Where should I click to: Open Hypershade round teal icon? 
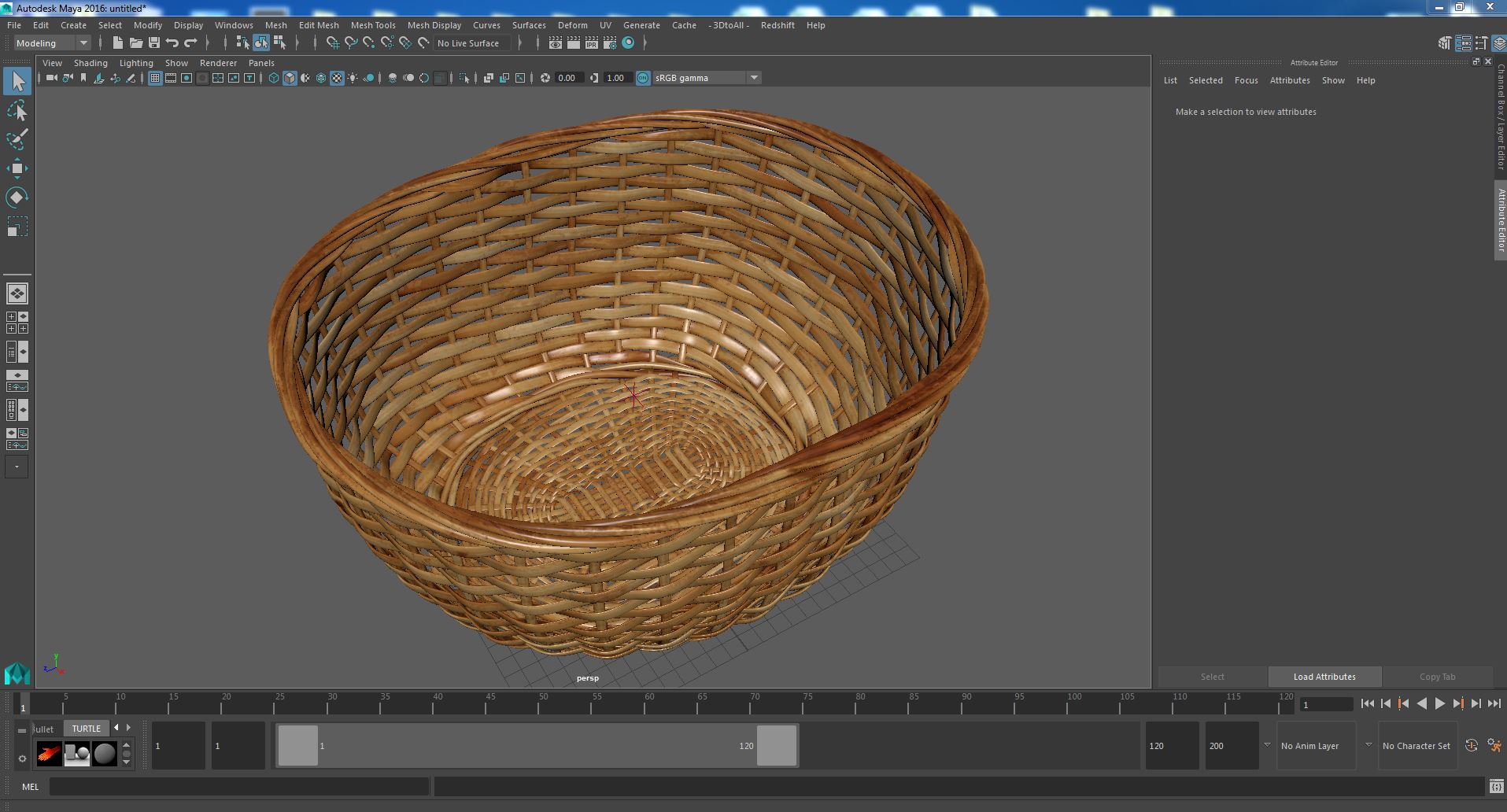(628, 43)
